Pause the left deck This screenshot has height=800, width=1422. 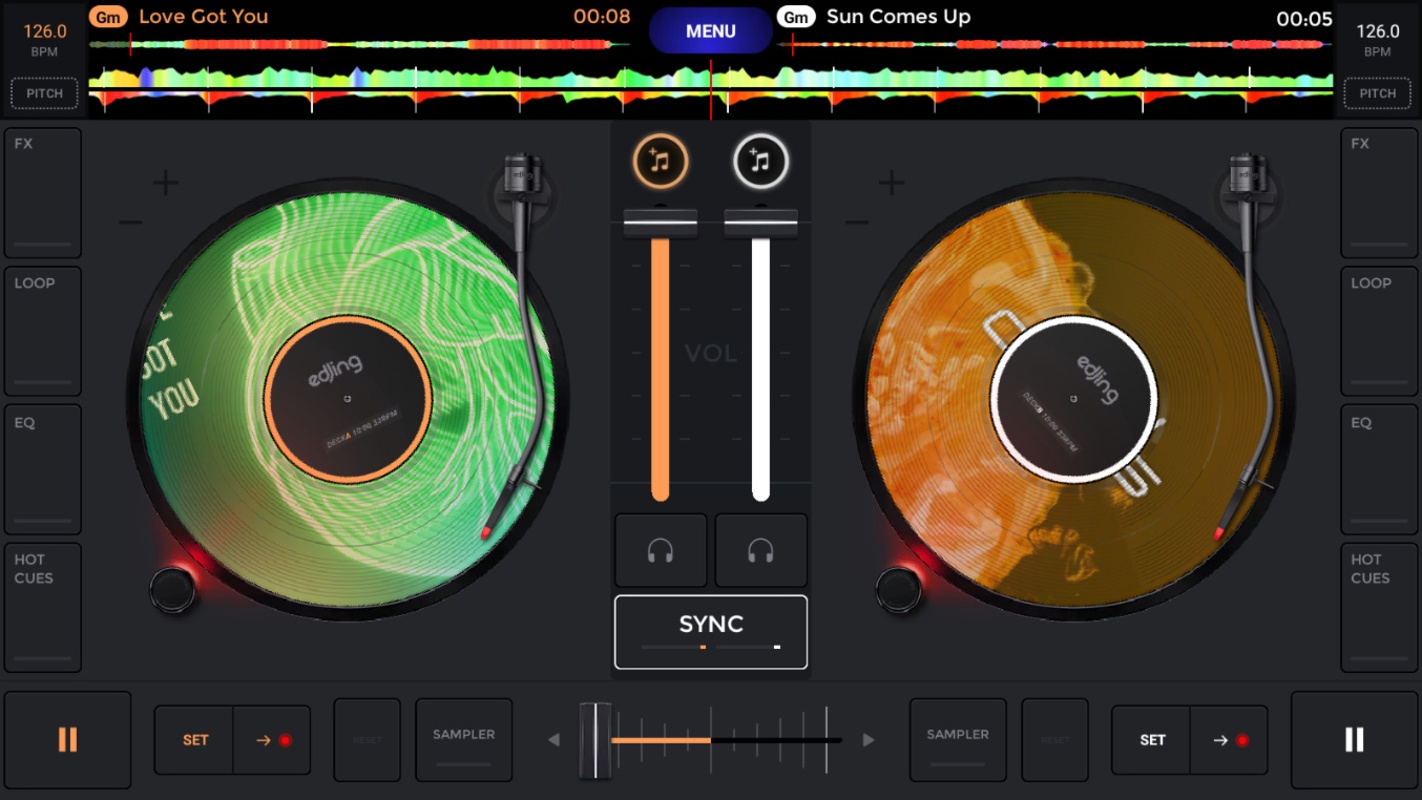click(x=68, y=740)
